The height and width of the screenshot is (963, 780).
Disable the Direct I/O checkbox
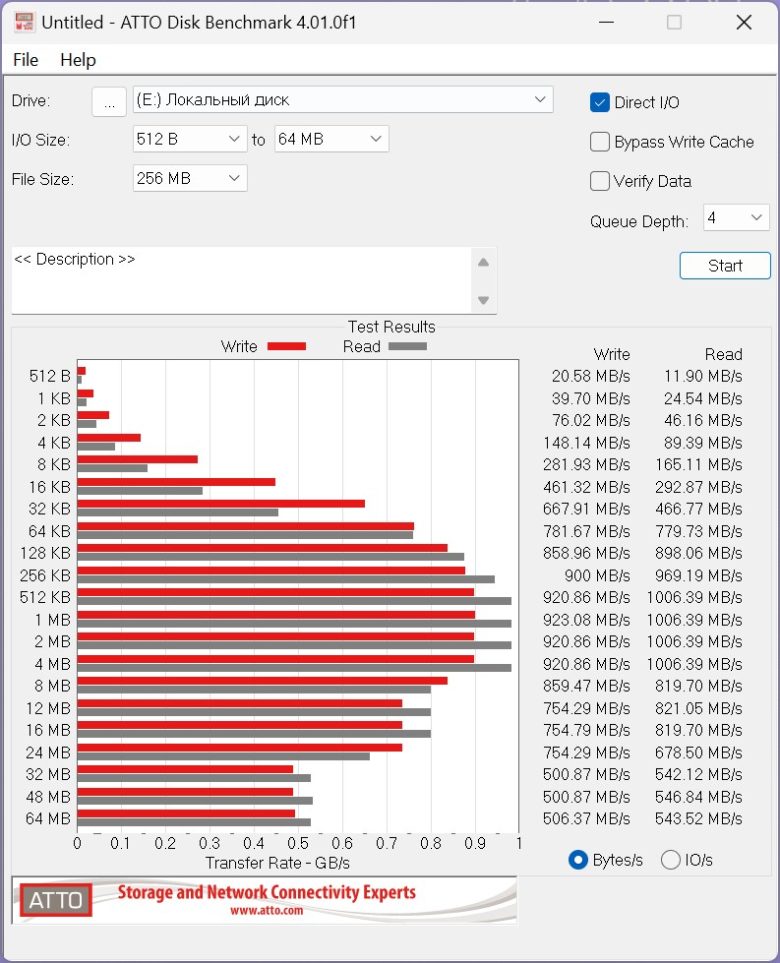click(x=599, y=103)
